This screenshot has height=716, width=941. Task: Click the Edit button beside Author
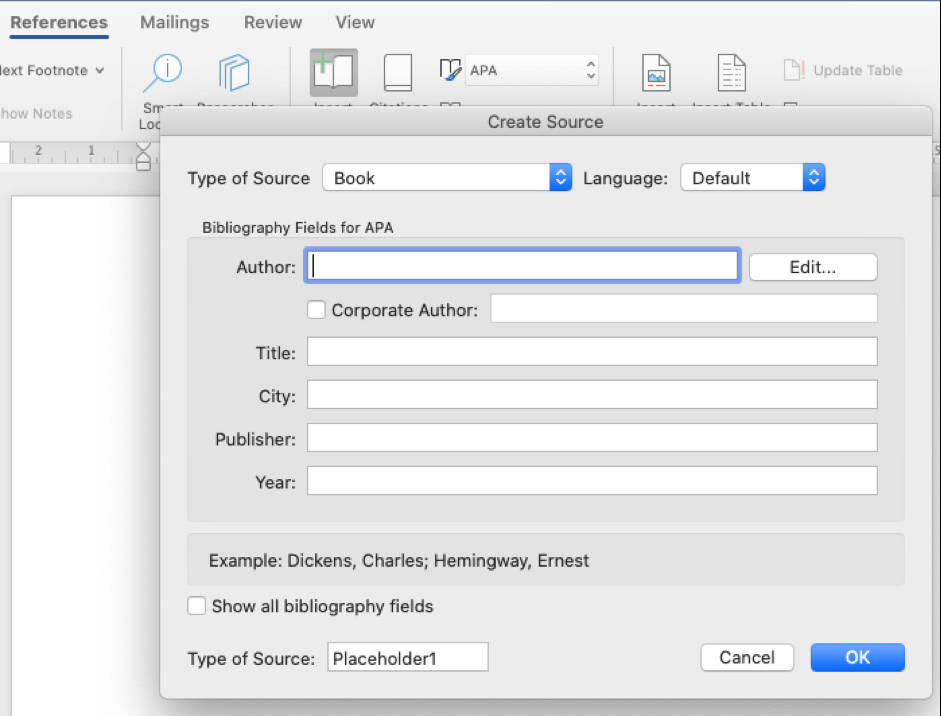(x=812, y=266)
